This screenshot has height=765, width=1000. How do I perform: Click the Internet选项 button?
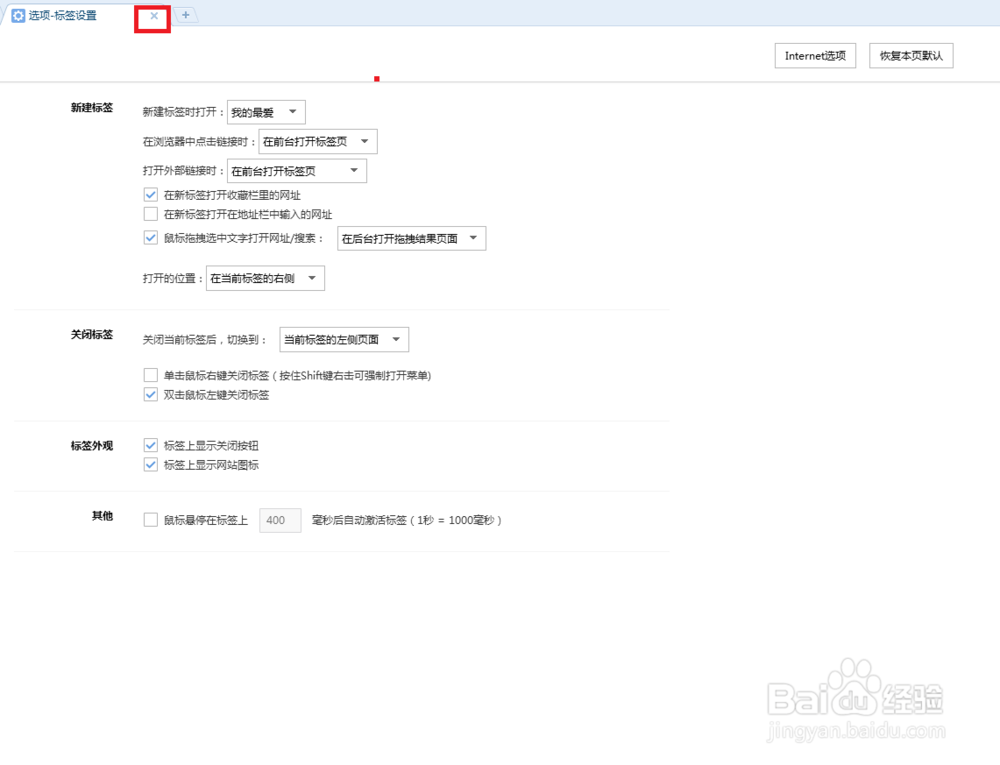pyautogui.click(x=815, y=55)
